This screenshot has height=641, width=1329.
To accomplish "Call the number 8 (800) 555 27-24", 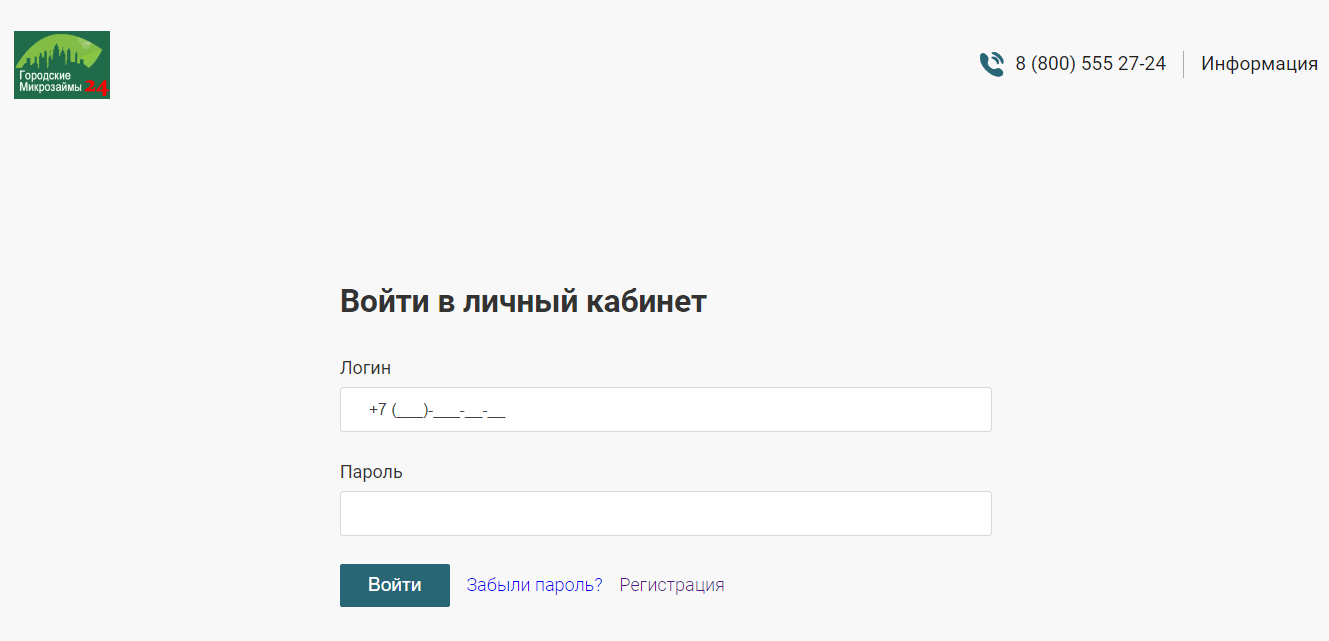I will [x=1090, y=64].
